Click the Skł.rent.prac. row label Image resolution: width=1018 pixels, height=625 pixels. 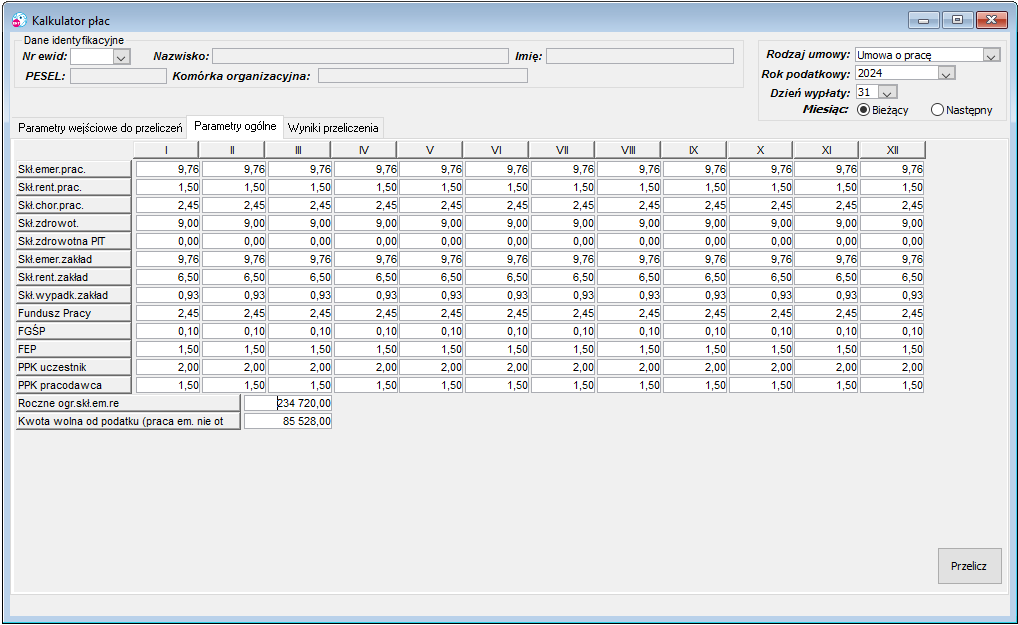[73, 187]
